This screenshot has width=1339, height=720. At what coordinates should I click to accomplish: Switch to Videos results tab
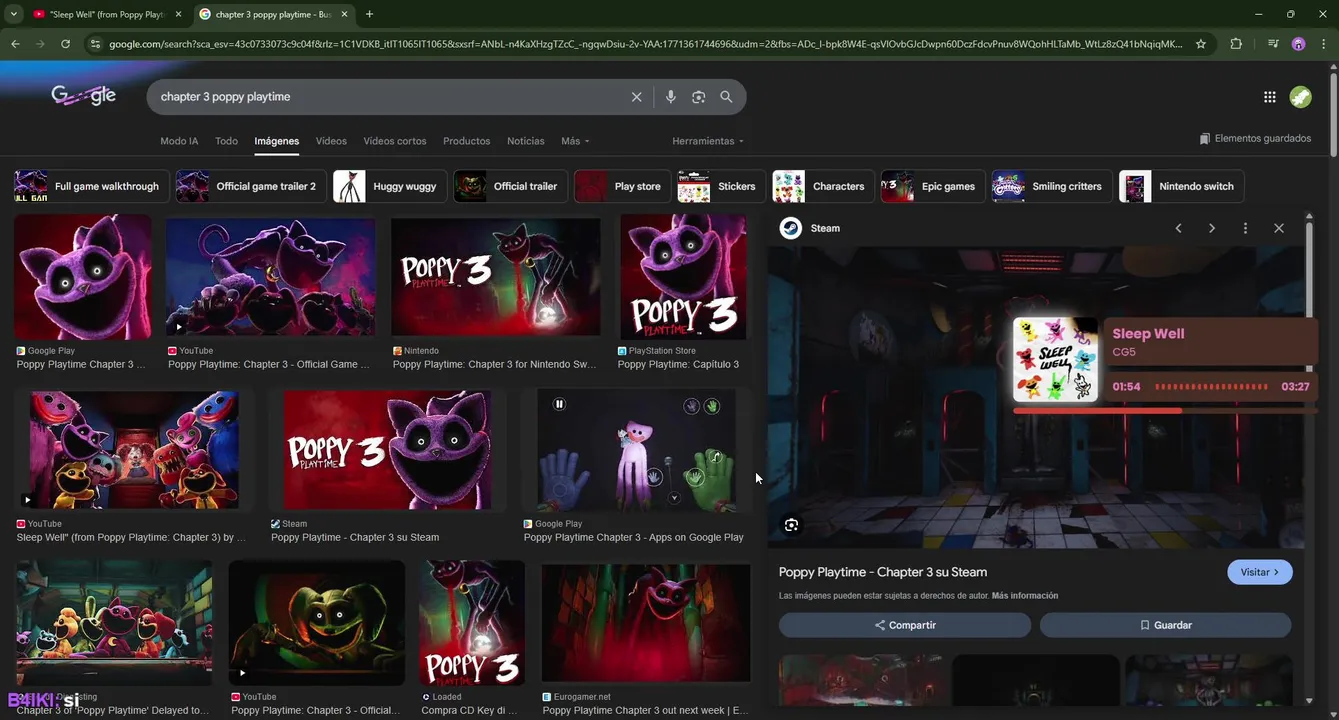(x=331, y=141)
